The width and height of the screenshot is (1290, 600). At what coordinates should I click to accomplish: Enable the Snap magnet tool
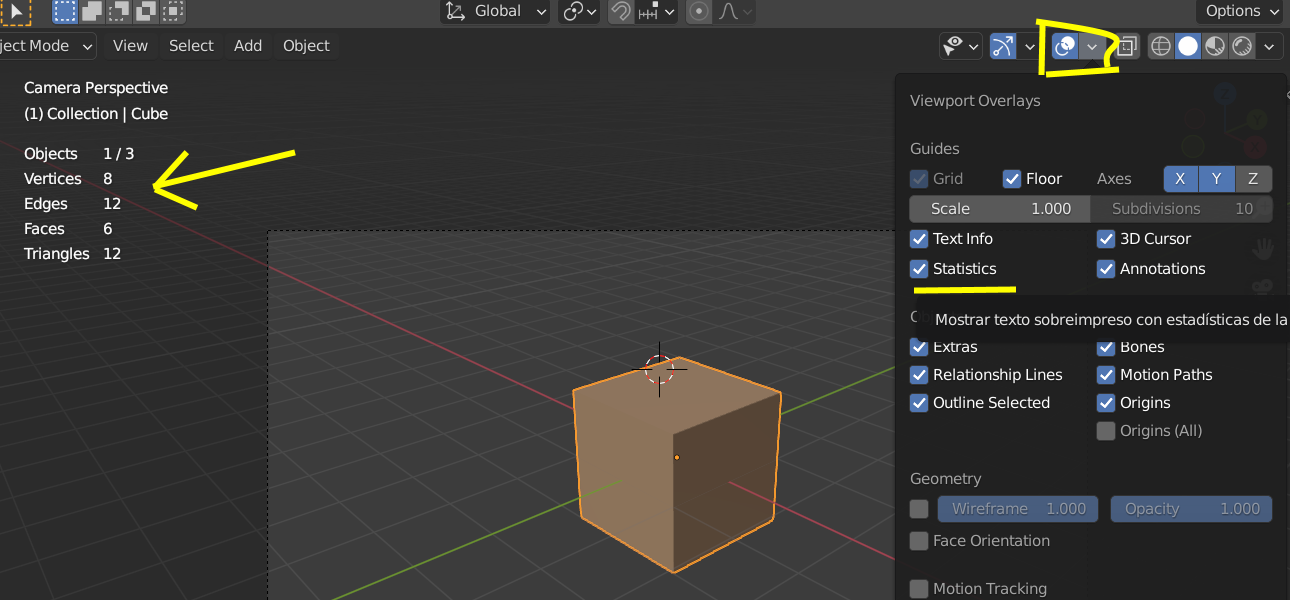[621, 11]
